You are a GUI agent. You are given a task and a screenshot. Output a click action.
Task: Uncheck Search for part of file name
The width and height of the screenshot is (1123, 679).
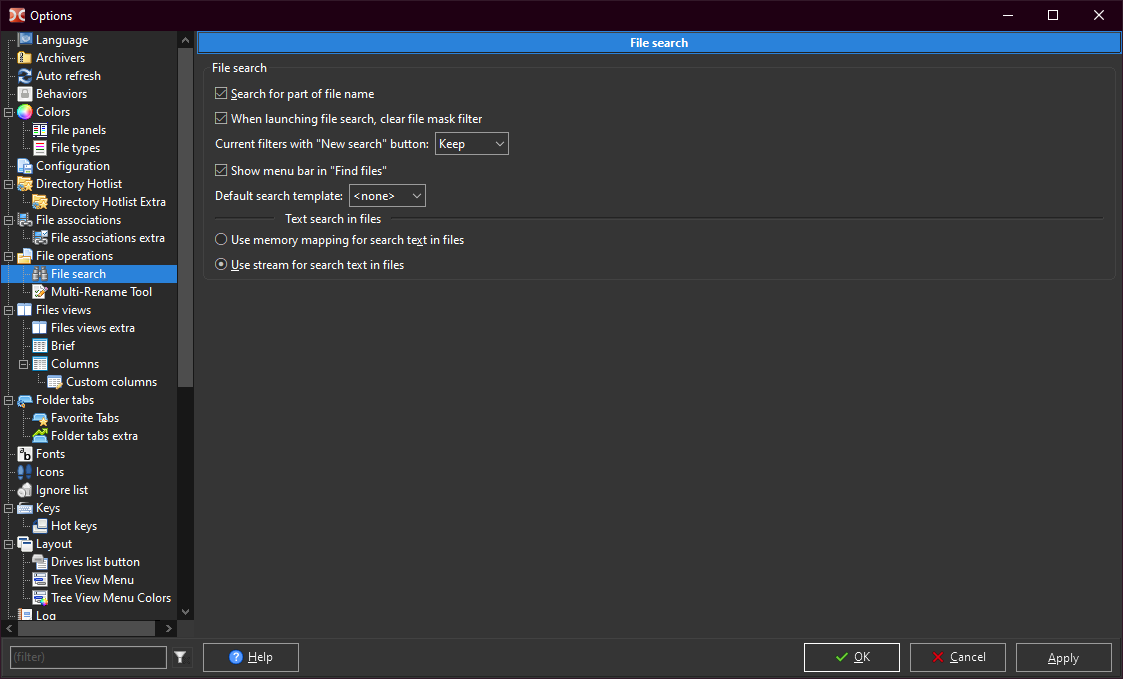pyautogui.click(x=222, y=94)
